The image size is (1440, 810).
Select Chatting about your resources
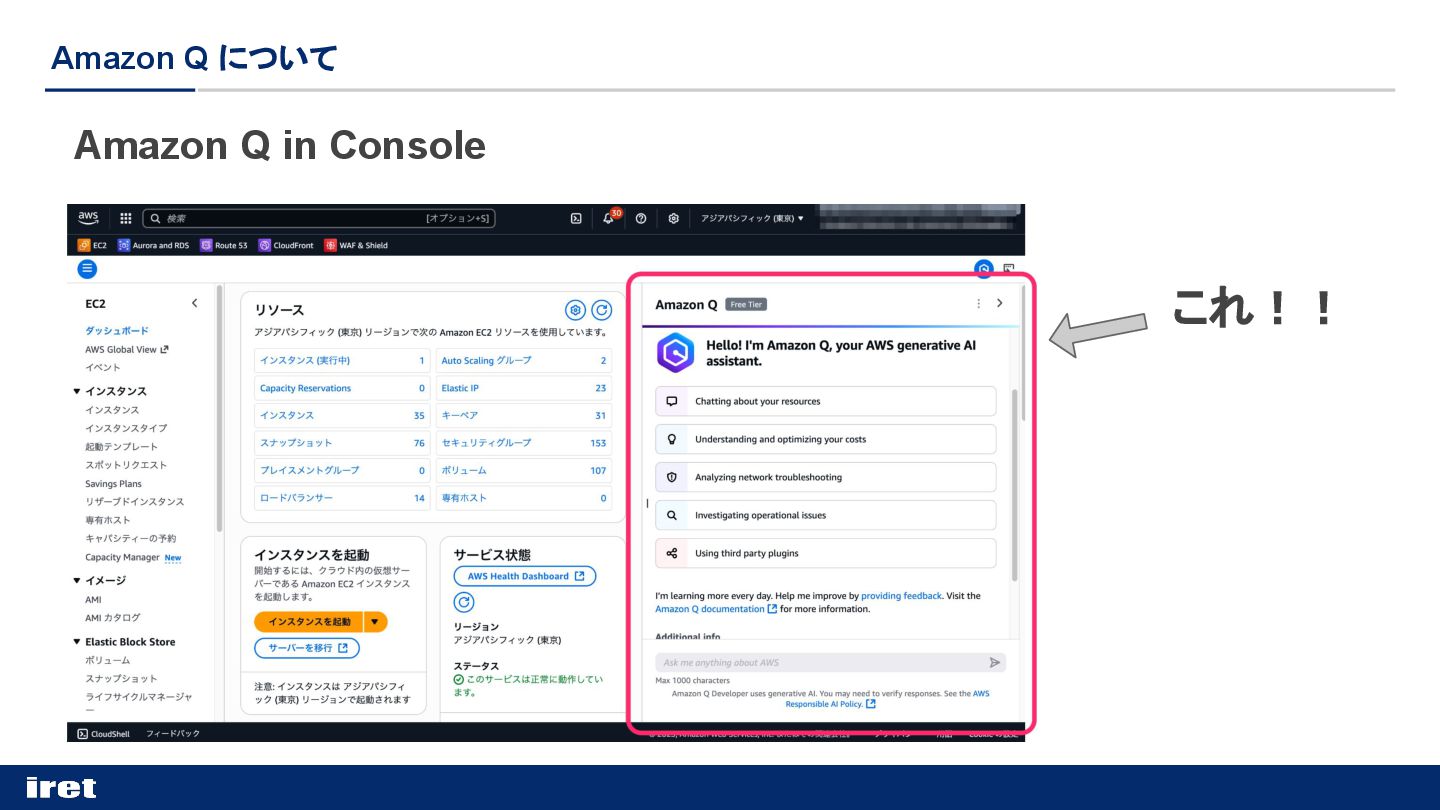[826, 401]
